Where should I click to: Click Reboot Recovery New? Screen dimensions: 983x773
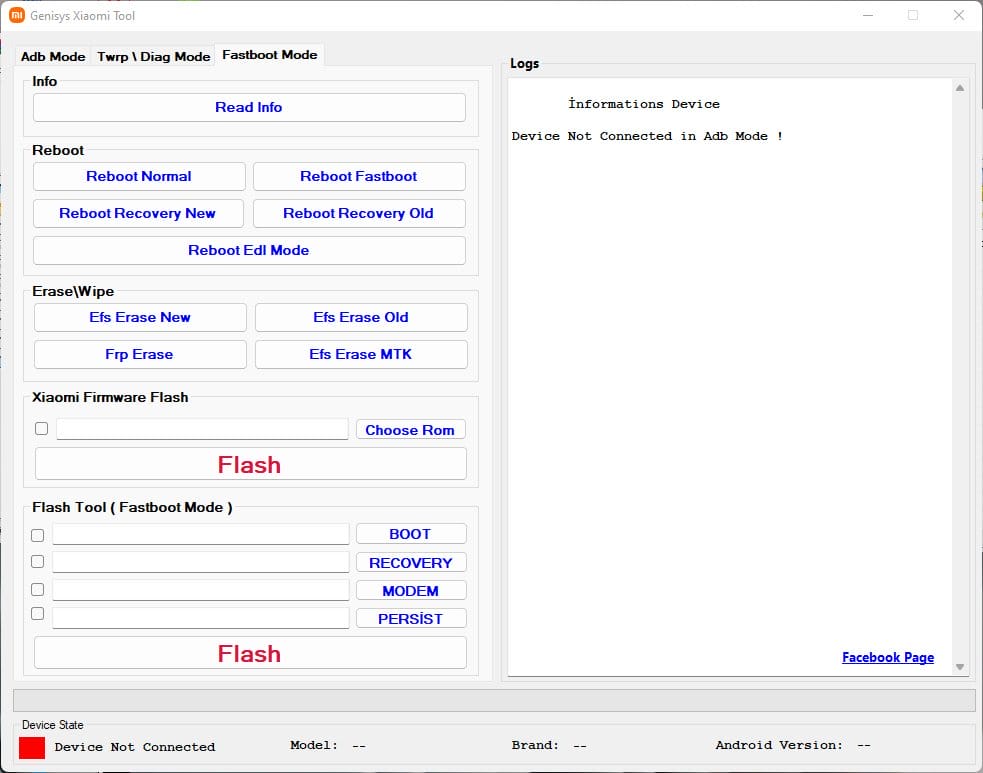pyautogui.click(x=138, y=213)
